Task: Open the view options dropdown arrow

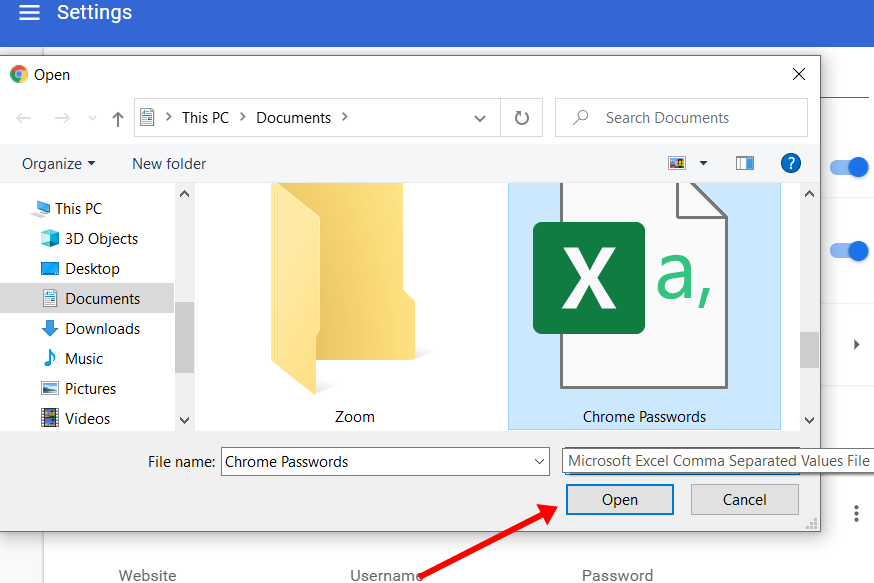Action: (x=703, y=163)
